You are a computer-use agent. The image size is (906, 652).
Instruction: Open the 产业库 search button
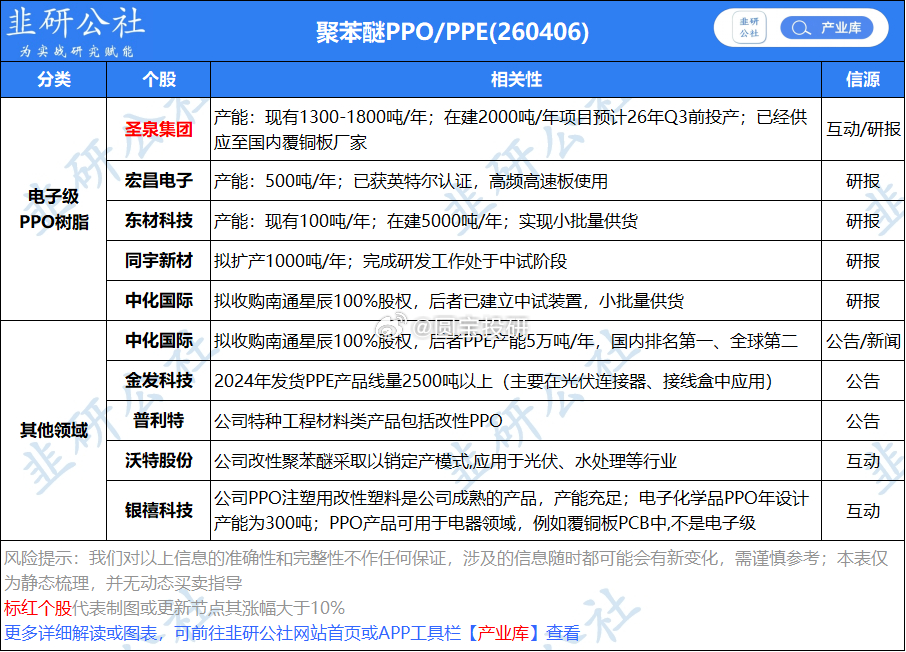[826, 28]
